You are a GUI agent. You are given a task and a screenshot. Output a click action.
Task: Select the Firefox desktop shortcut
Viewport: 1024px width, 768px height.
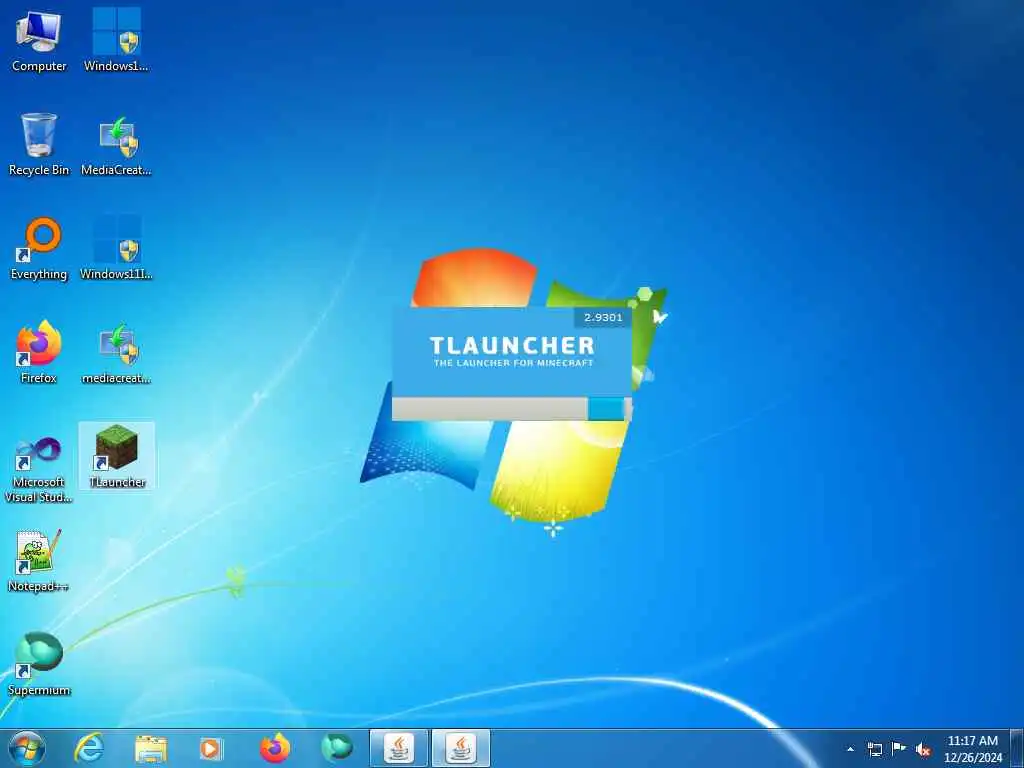(39, 352)
